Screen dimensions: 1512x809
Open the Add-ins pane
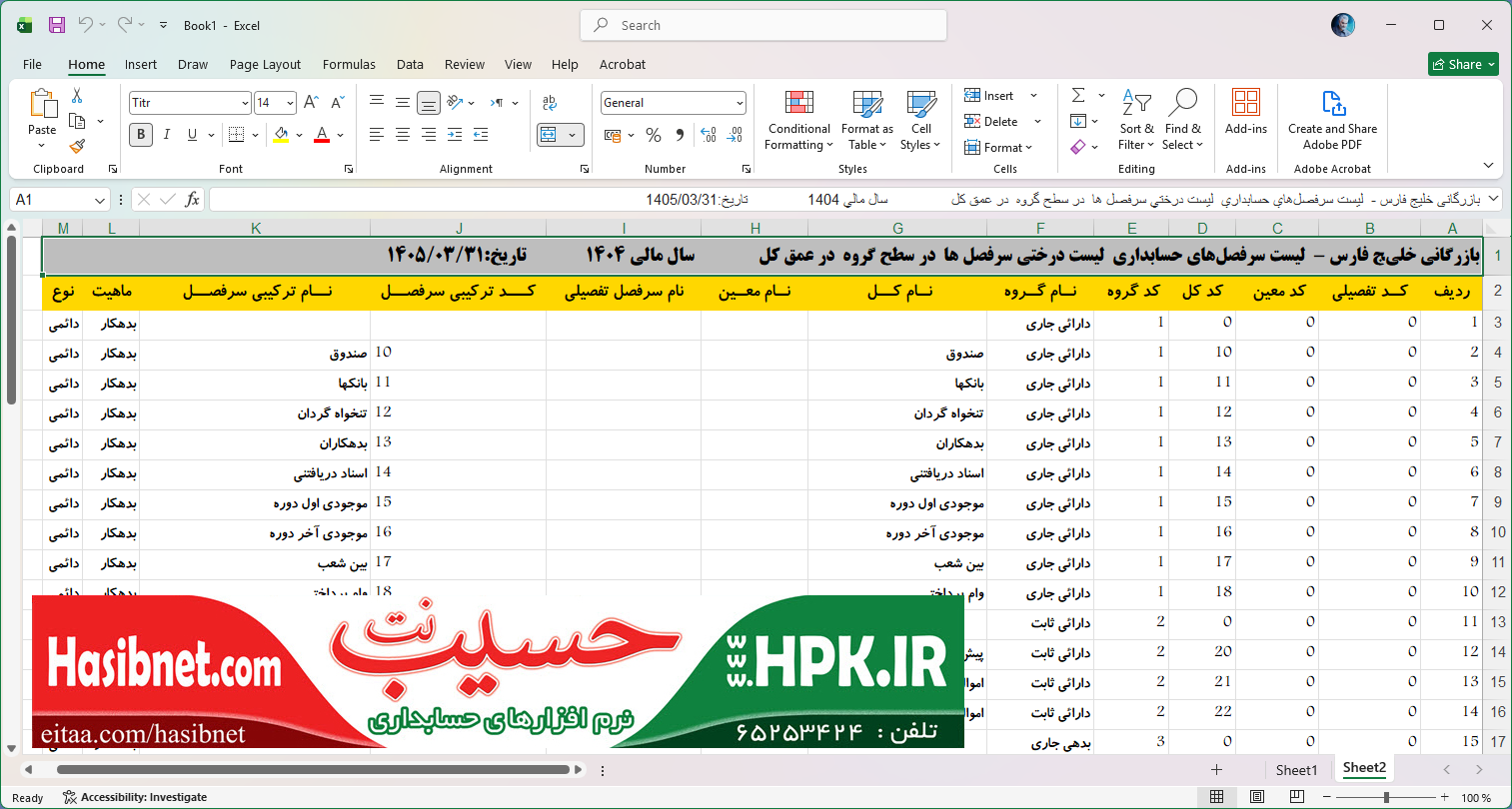[1246, 112]
